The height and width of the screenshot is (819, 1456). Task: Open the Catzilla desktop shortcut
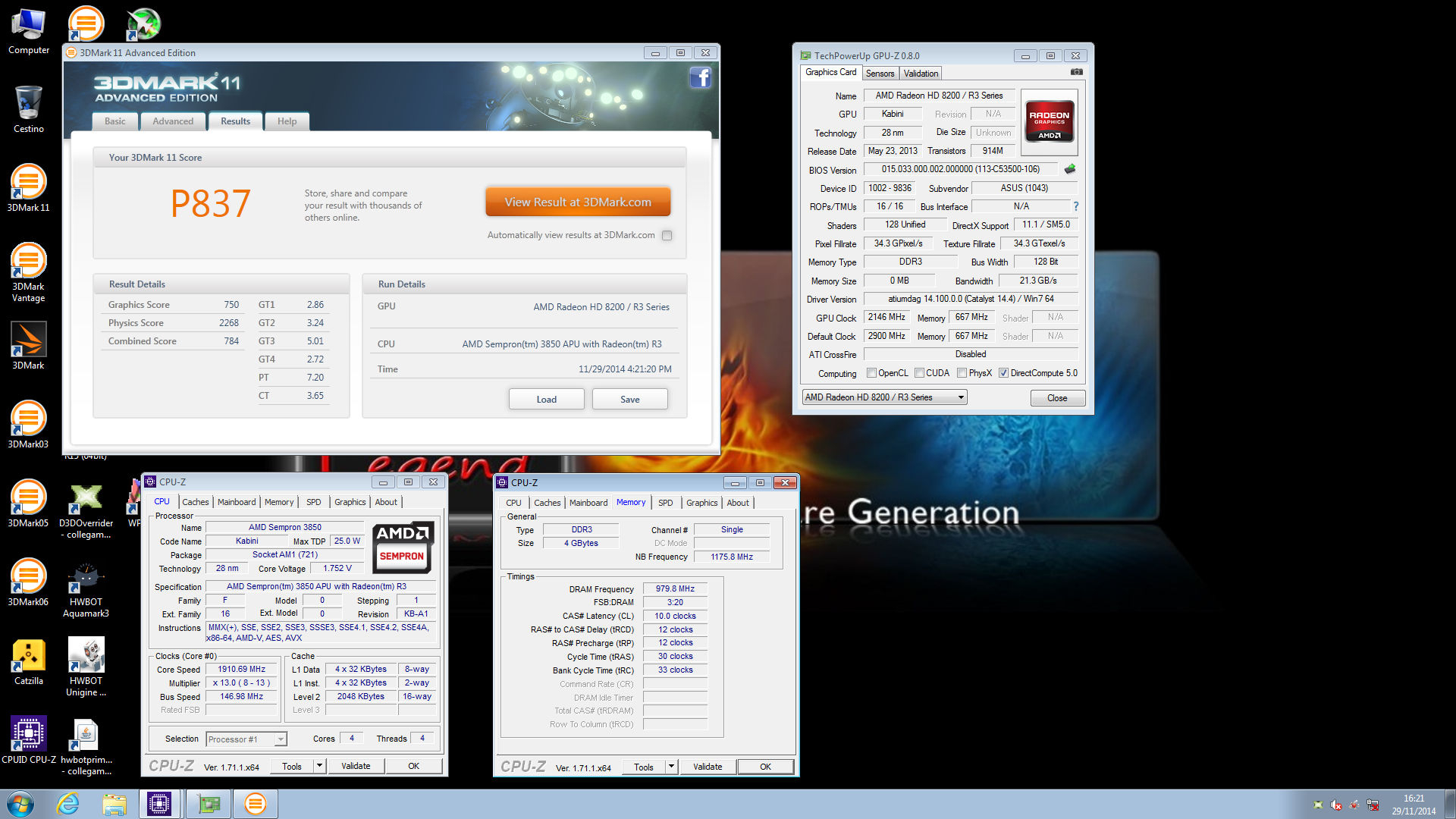(x=29, y=661)
